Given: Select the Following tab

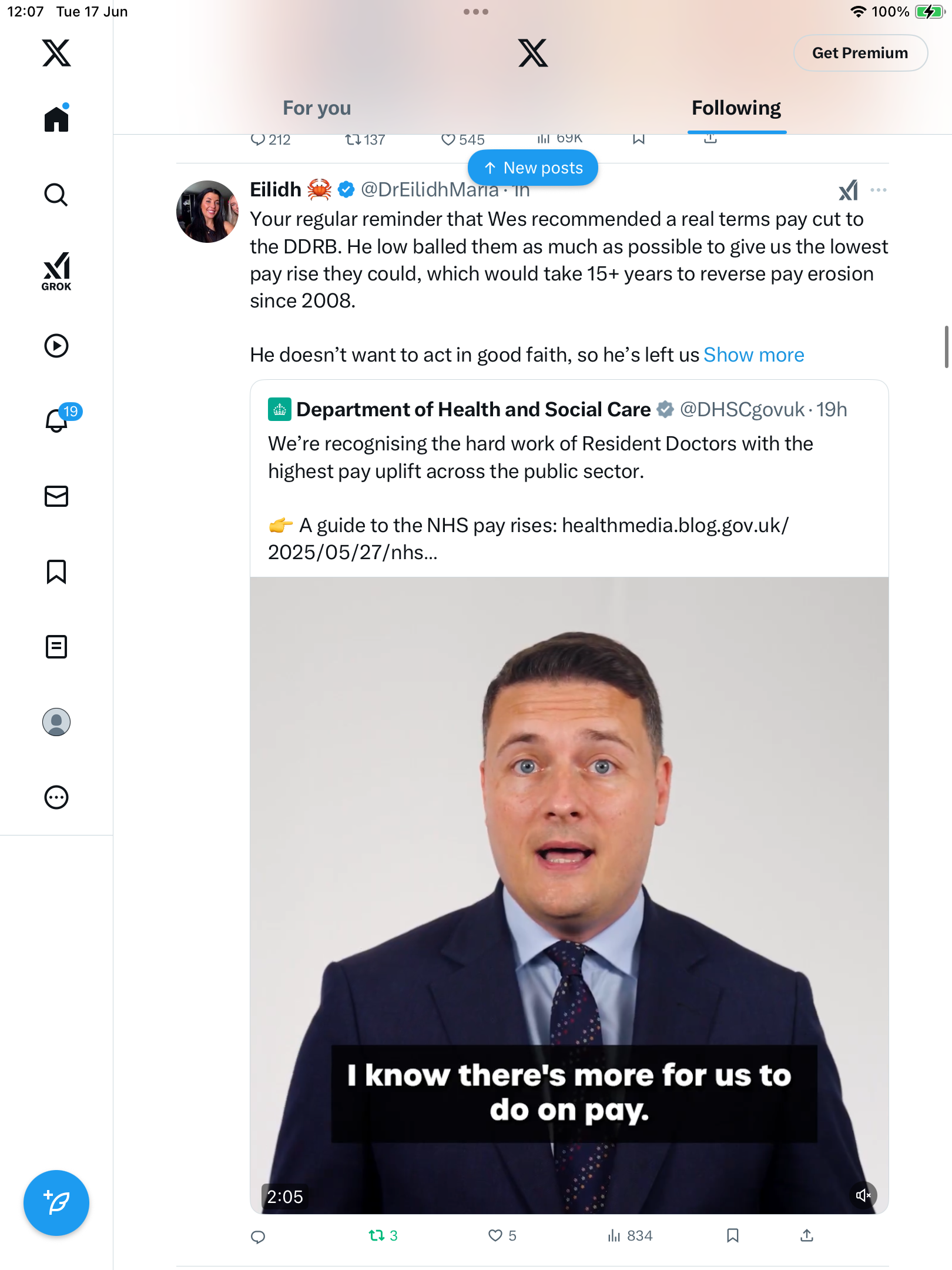Looking at the screenshot, I should click(736, 108).
